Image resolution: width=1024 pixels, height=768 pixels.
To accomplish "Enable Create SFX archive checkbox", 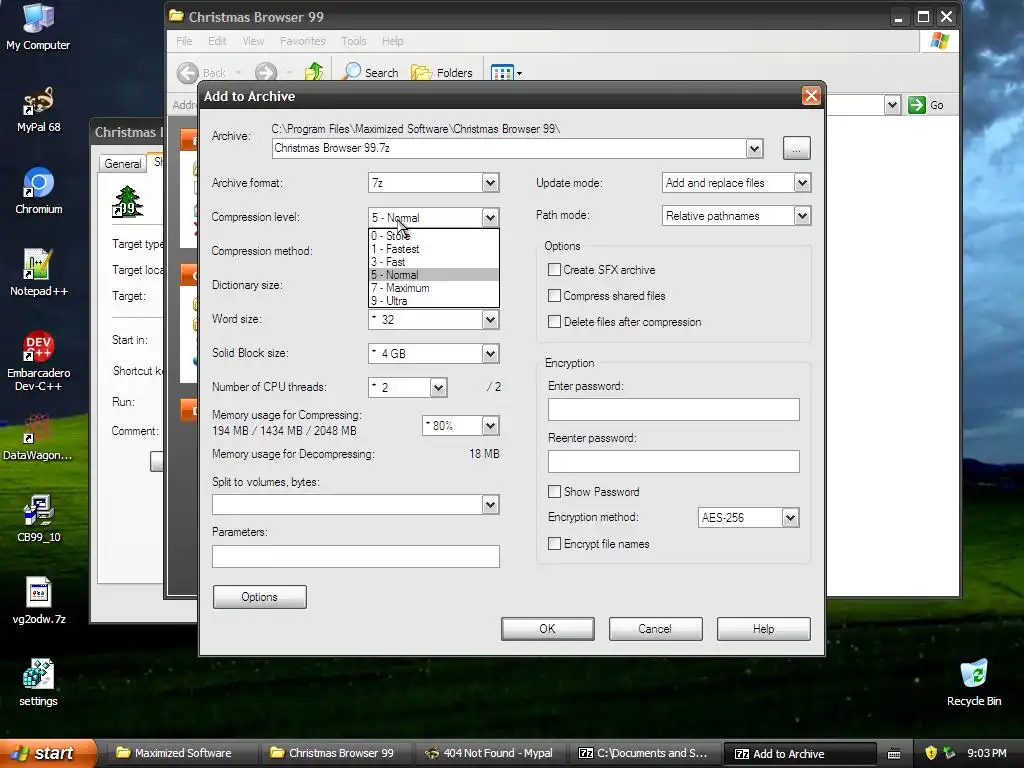I will point(554,270).
